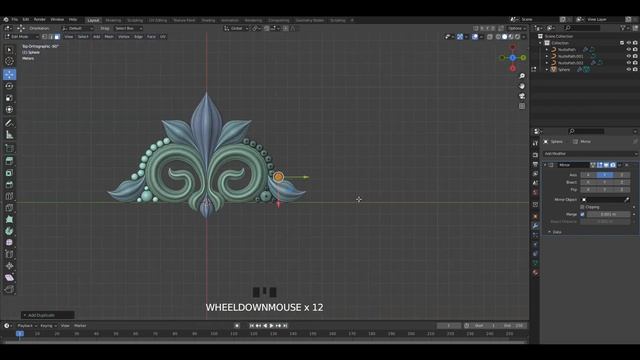Viewport: 640px width, 360px height.
Task: Expand the Sphere object tree arrow
Action: (547, 69)
